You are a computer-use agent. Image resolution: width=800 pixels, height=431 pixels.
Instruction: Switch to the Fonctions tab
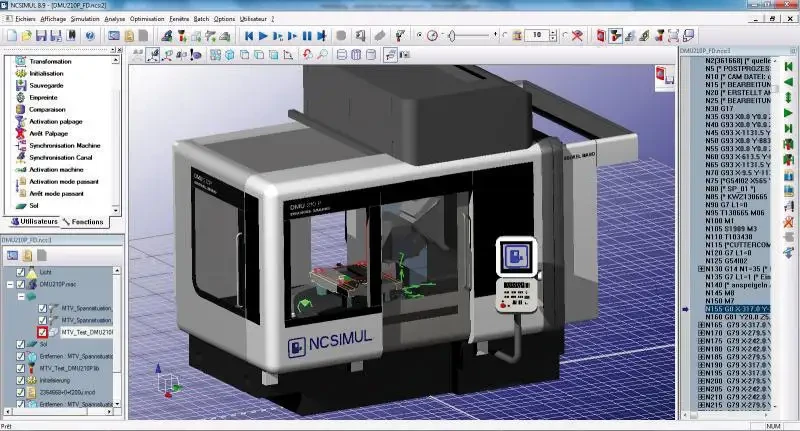[83, 222]
